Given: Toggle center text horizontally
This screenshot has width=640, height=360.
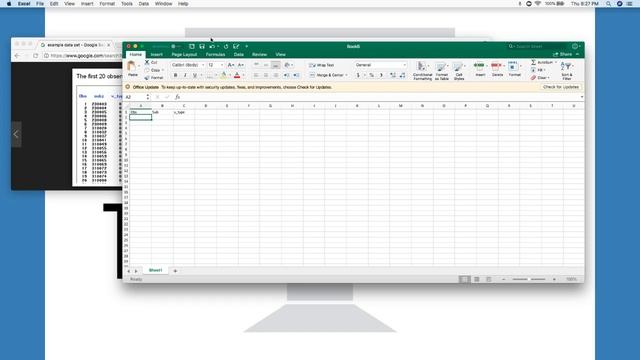Looking at the screenshot, I should [x=266, y=75].
